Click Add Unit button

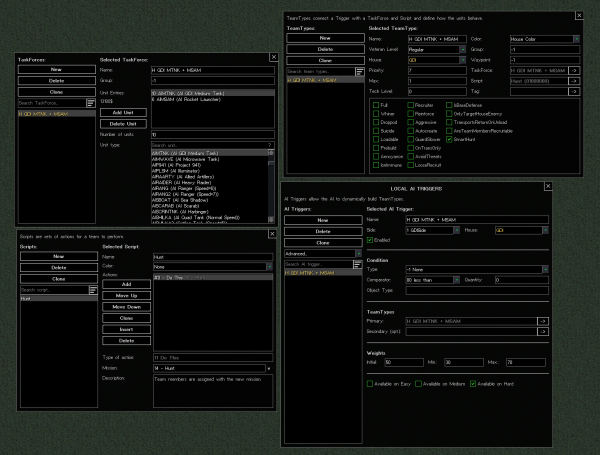123,113
